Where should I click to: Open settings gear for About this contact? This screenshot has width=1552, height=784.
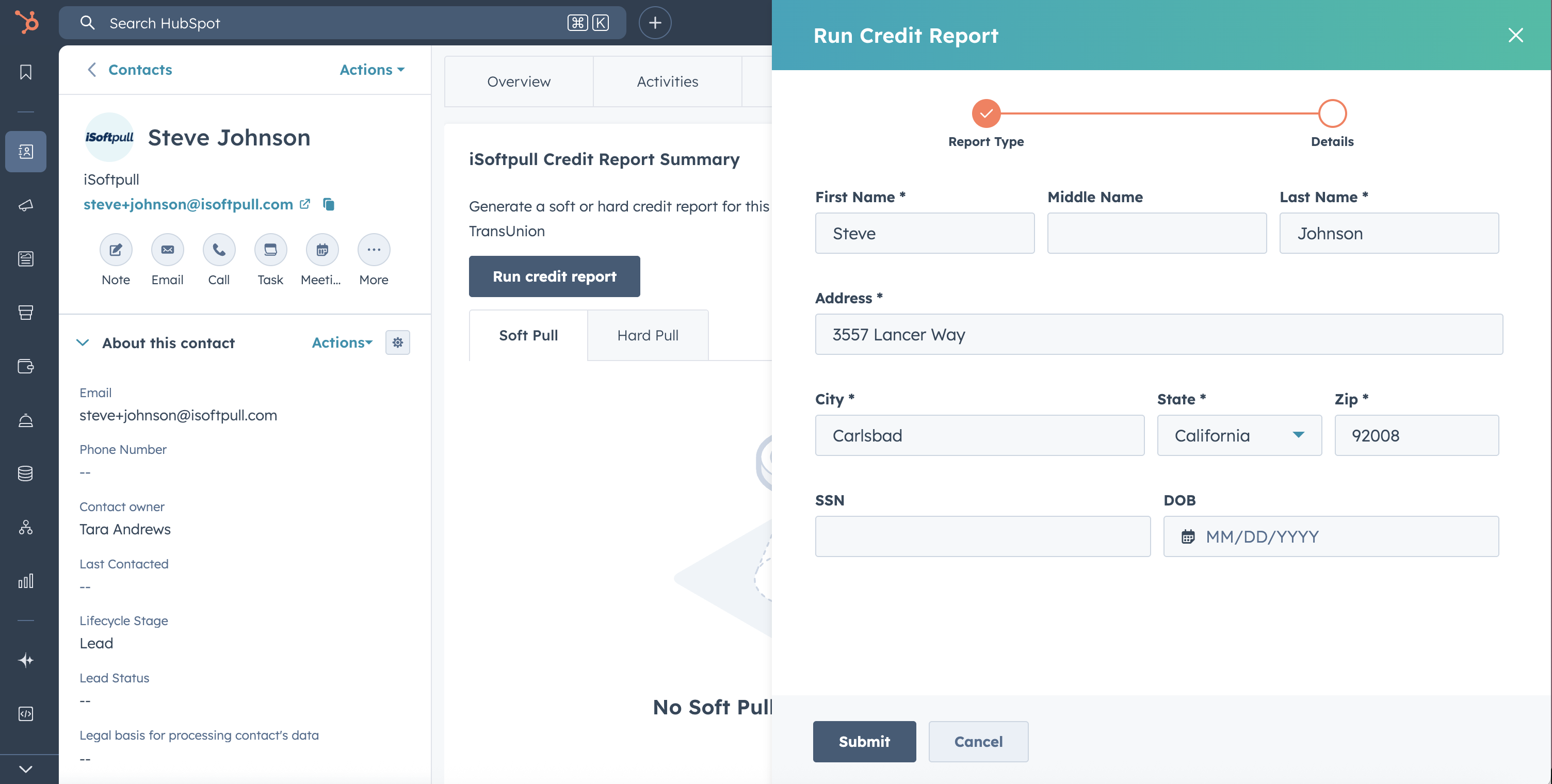398,342
